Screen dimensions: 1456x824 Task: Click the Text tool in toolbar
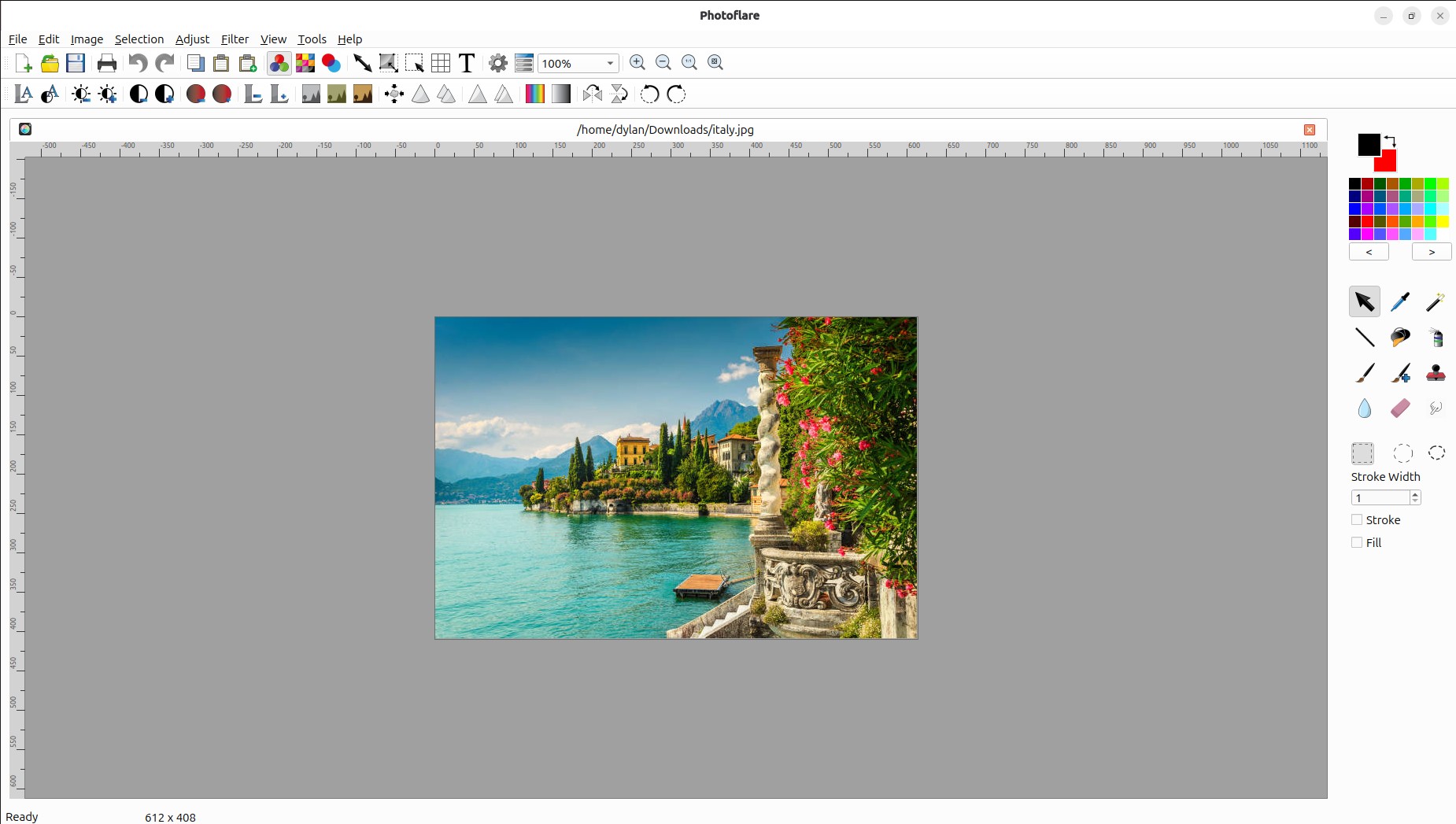[467, 63]
